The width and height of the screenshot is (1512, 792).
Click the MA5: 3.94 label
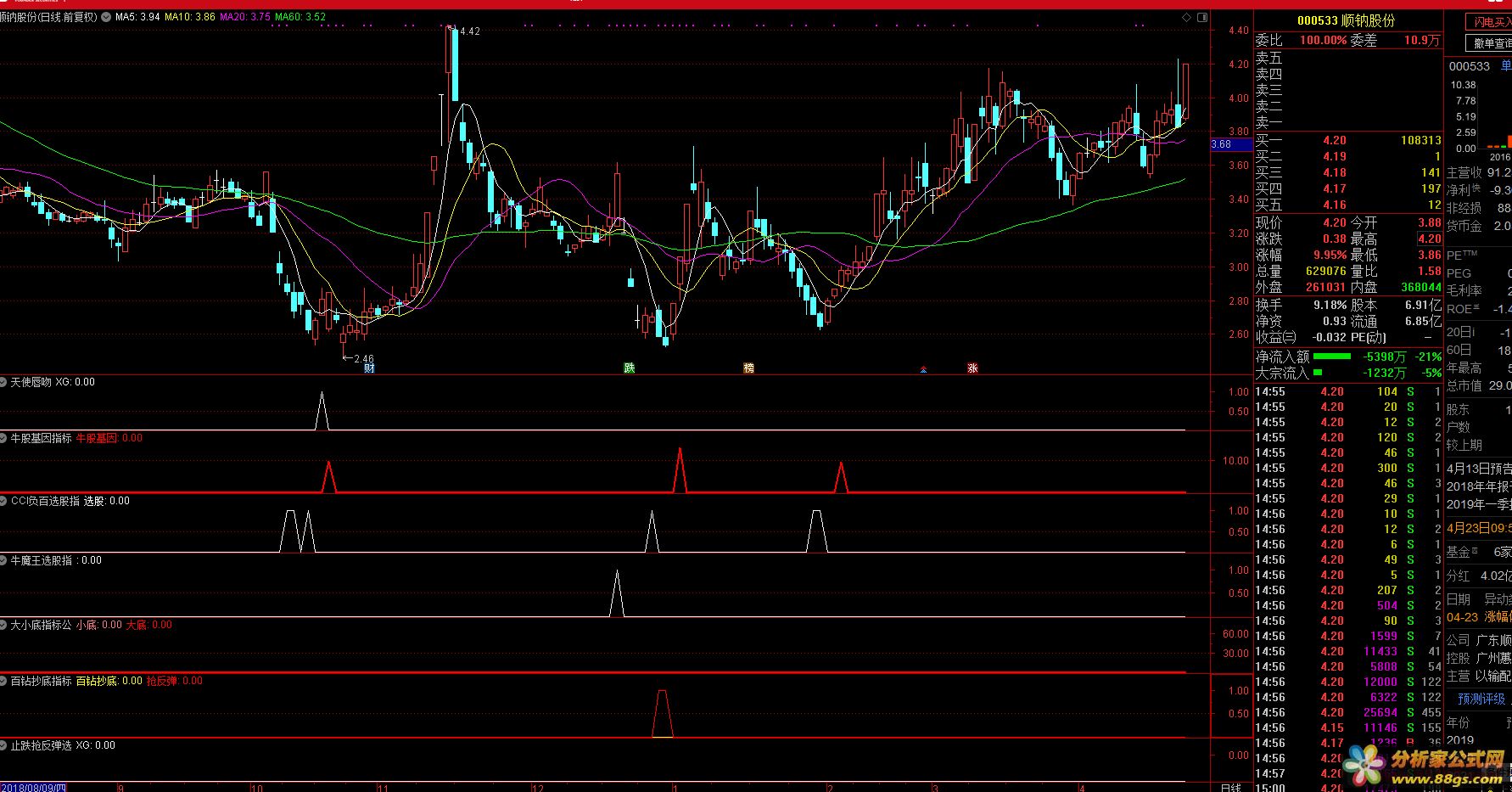(137, 17)
